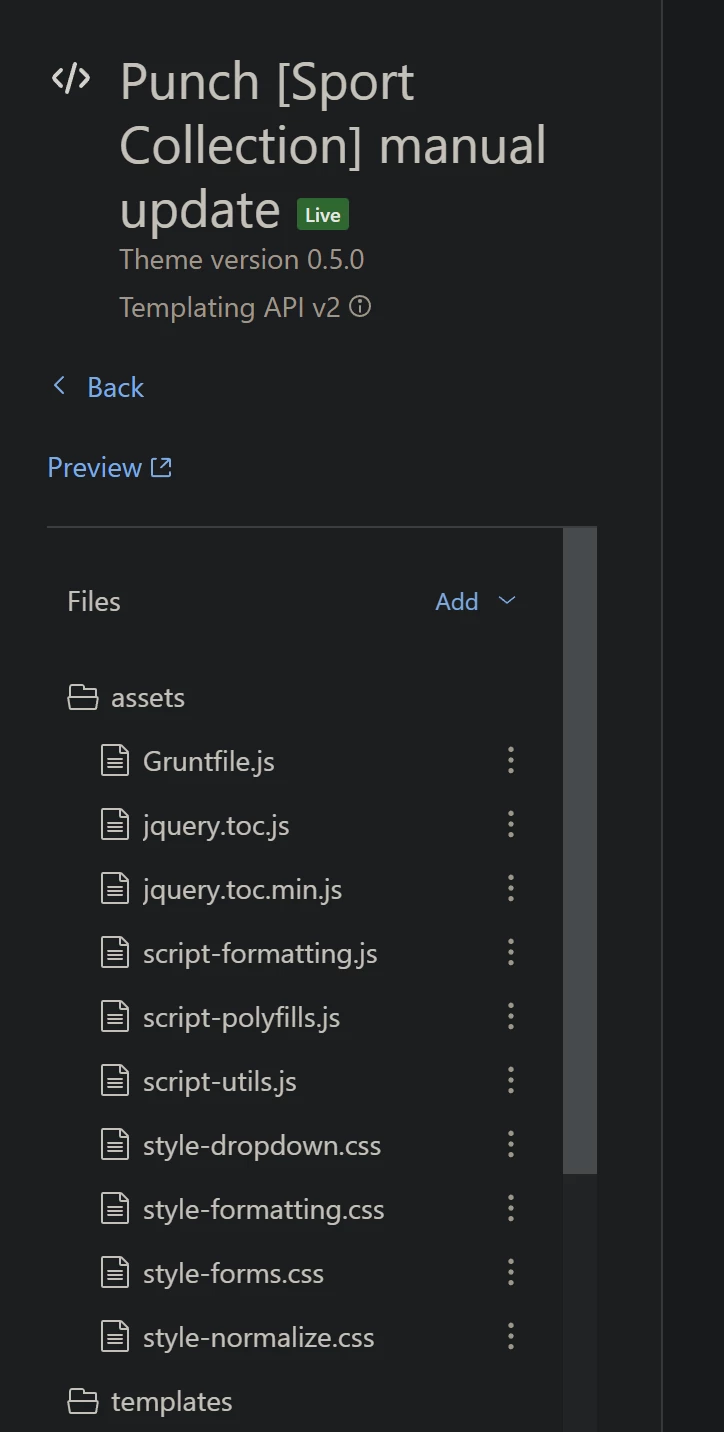Open the three-dot menu for style-dropdown.css
Screen dimensions: 724x1432
(511, 1144)
